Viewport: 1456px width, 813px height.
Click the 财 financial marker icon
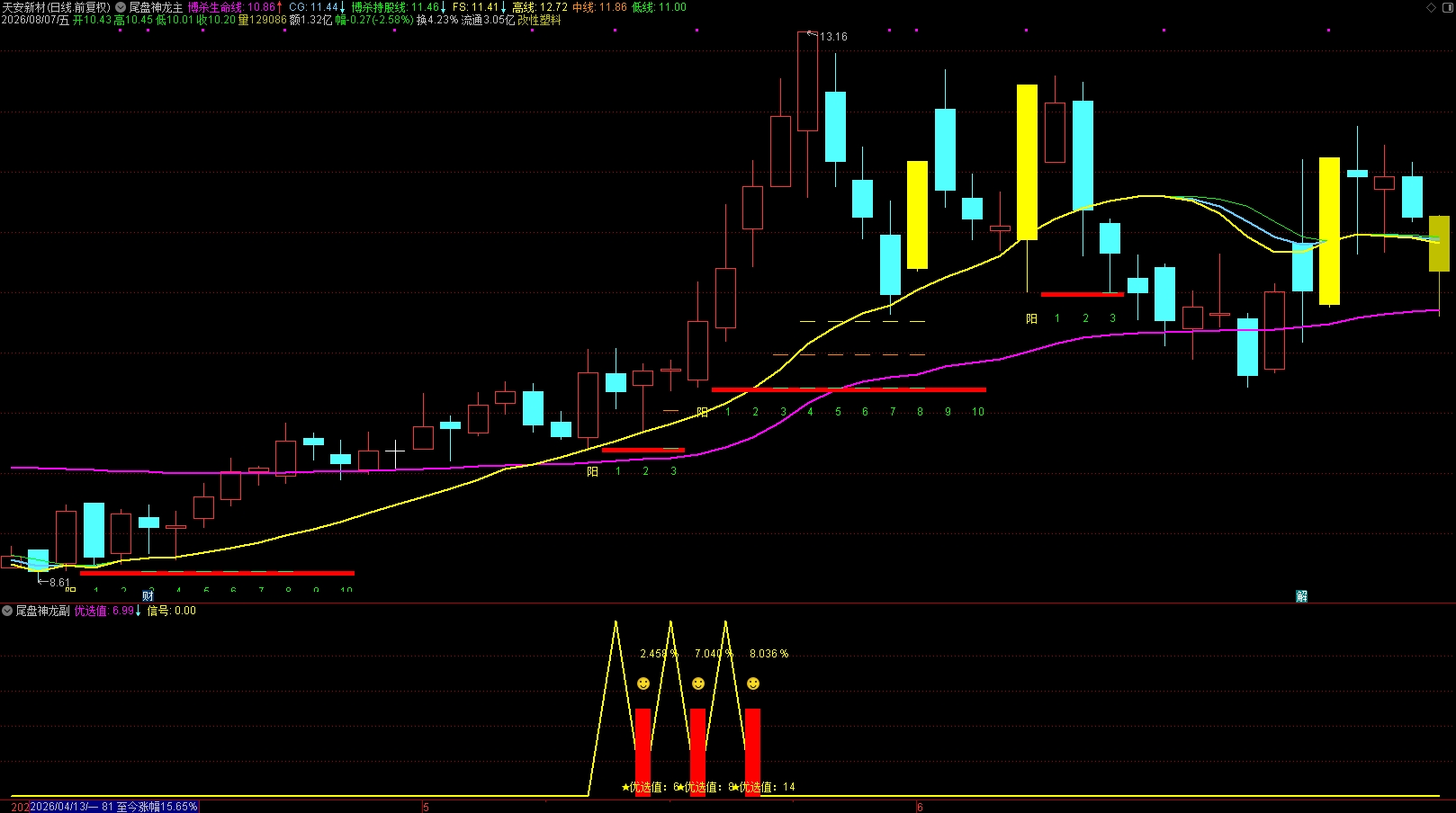pyautogui.click(x=148, y=596)
